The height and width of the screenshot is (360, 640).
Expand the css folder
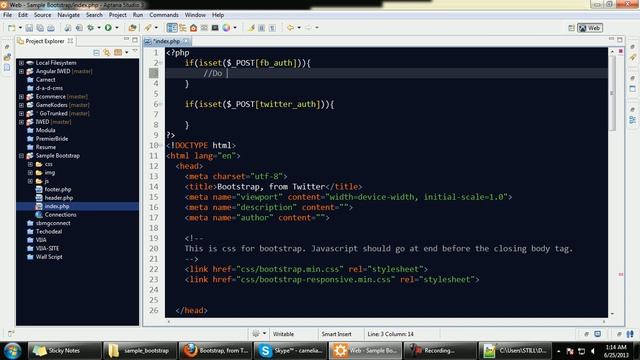pos(30,164)
